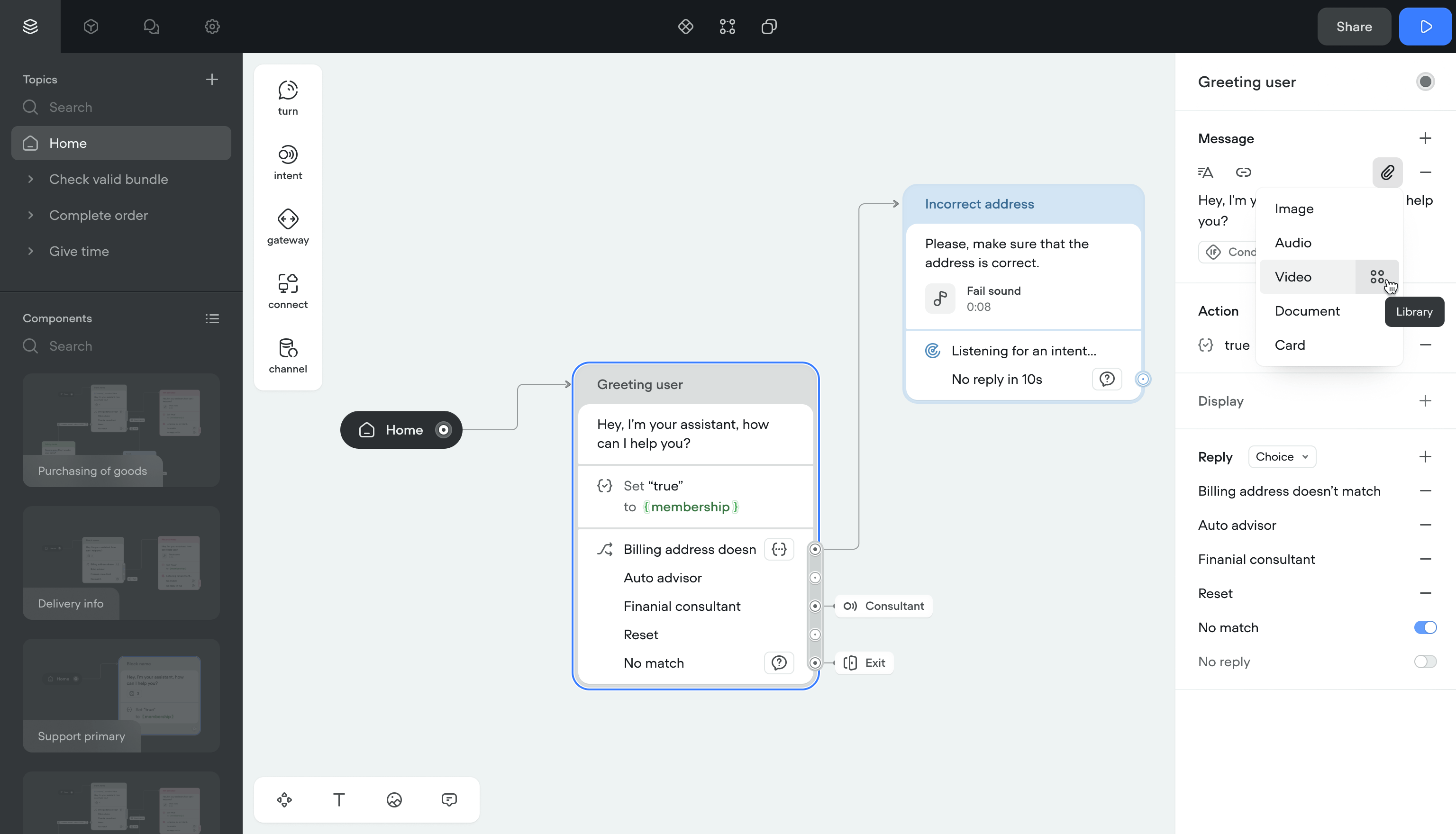Screen dimensions: 1456x834
Task: Choose Document from the attachment menu
Action: (x=1307, y=311)
